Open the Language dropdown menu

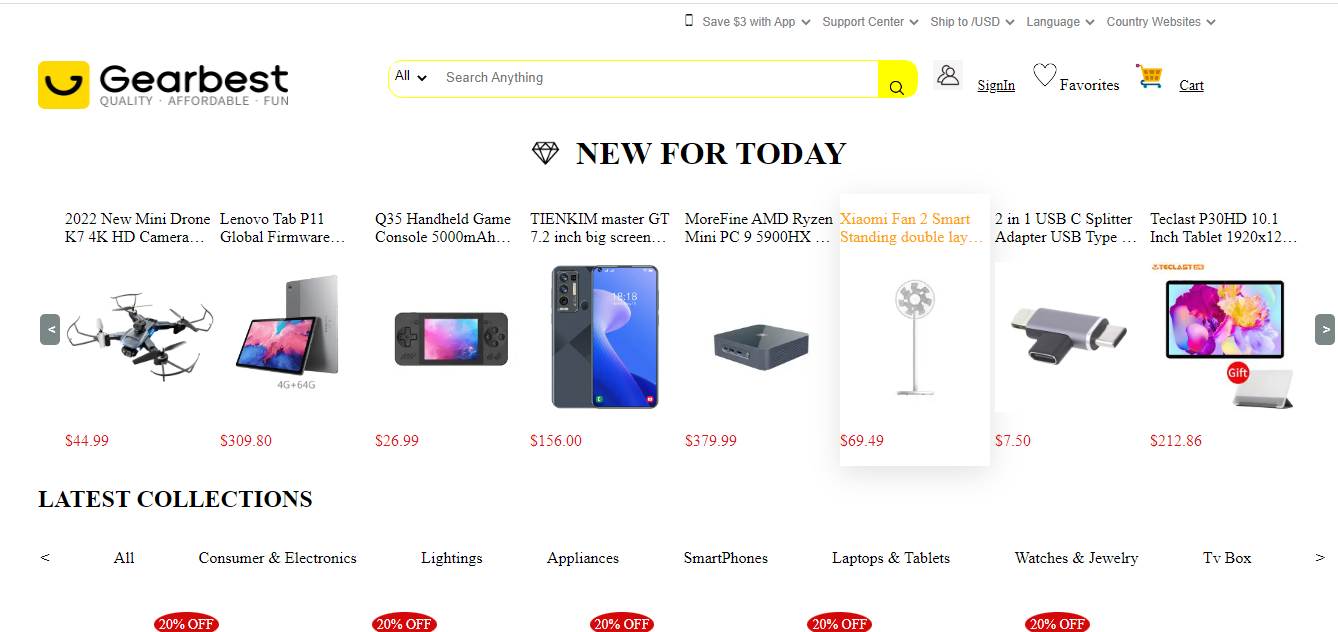[x=1060, y=22]
